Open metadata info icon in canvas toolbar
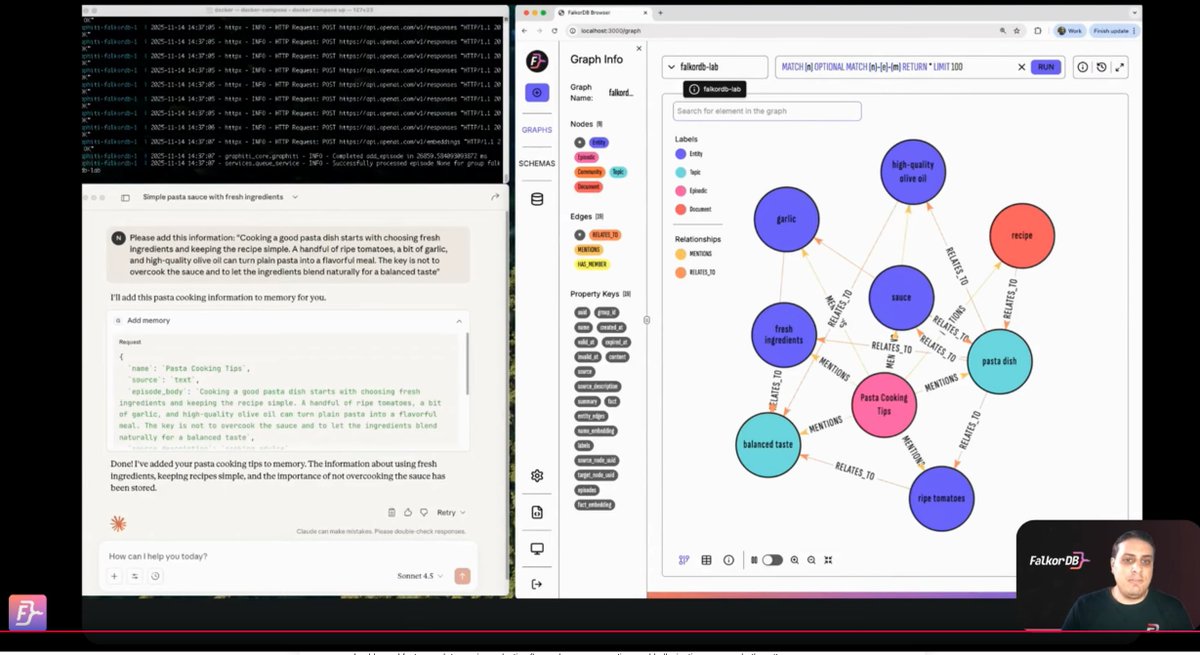Screen dimensions: 1200x655 click(x=728, y=560)
